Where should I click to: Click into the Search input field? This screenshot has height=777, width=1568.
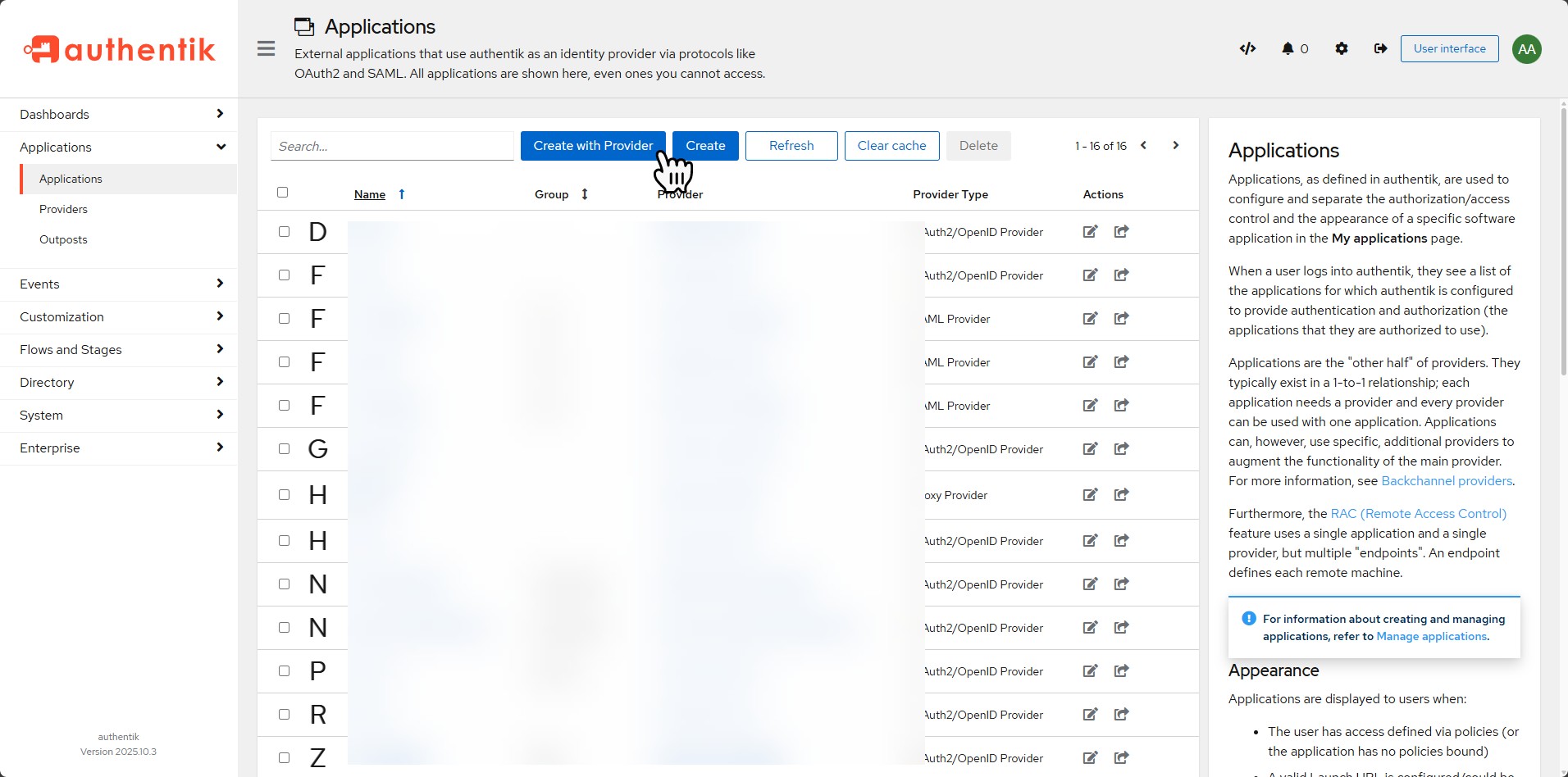[x=392, y=146]
